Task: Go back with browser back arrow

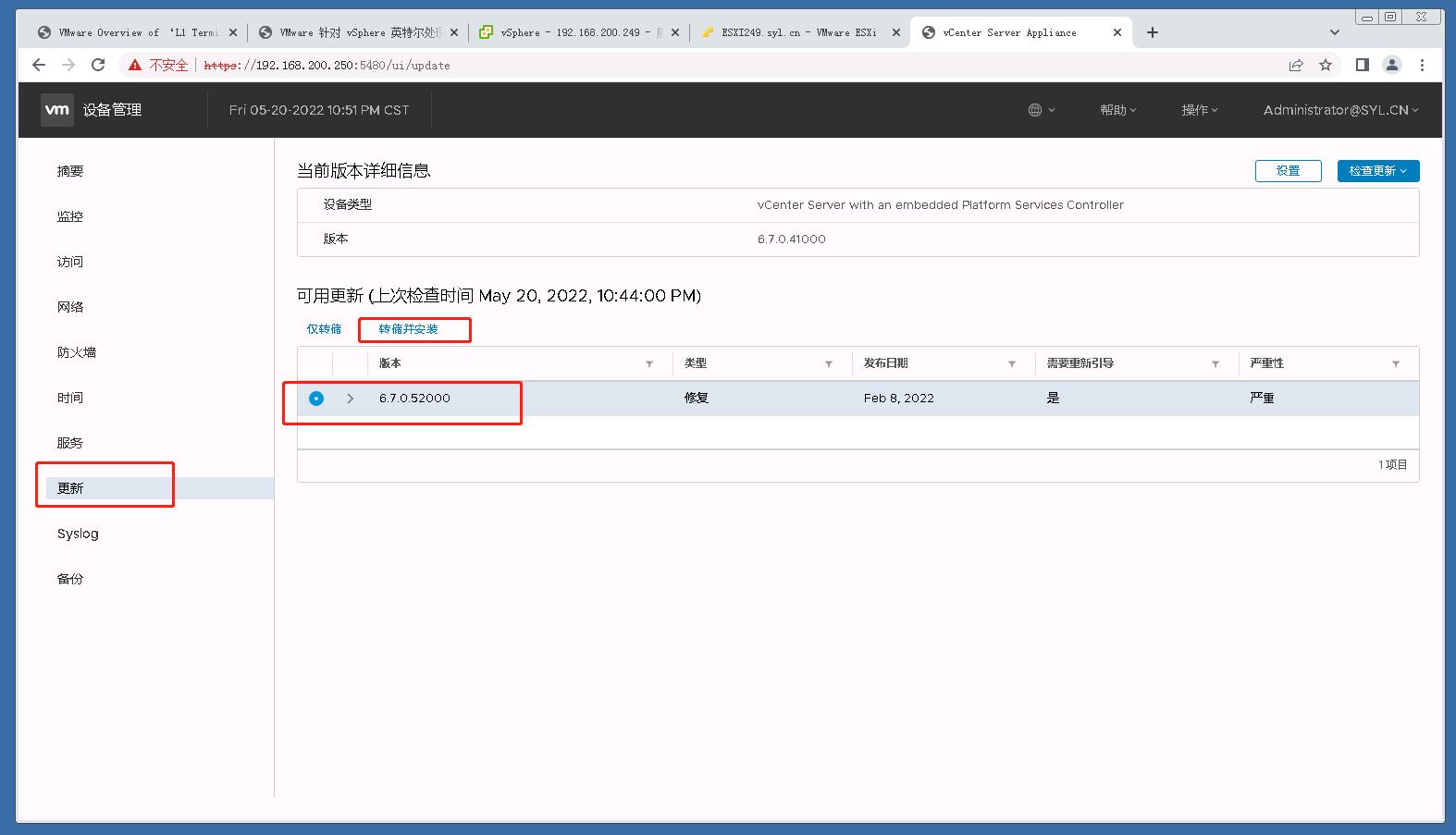Action: coord(39,65)
